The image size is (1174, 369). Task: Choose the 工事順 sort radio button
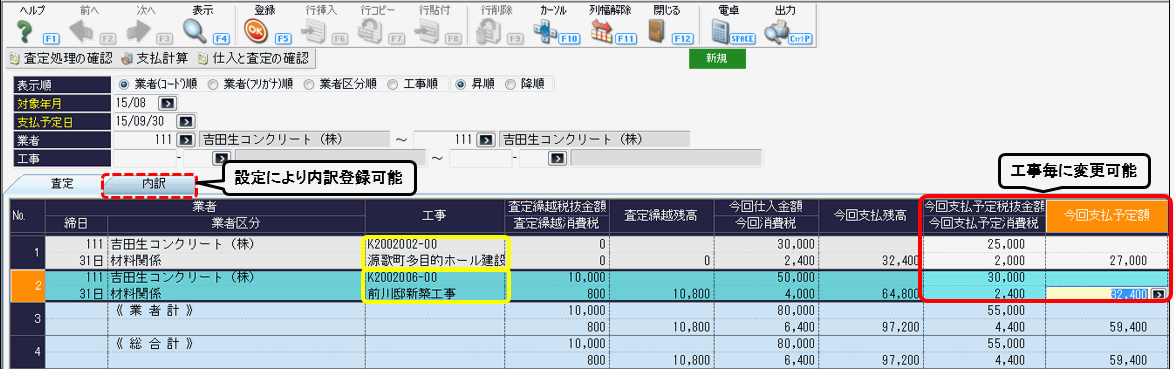[392, 85]
